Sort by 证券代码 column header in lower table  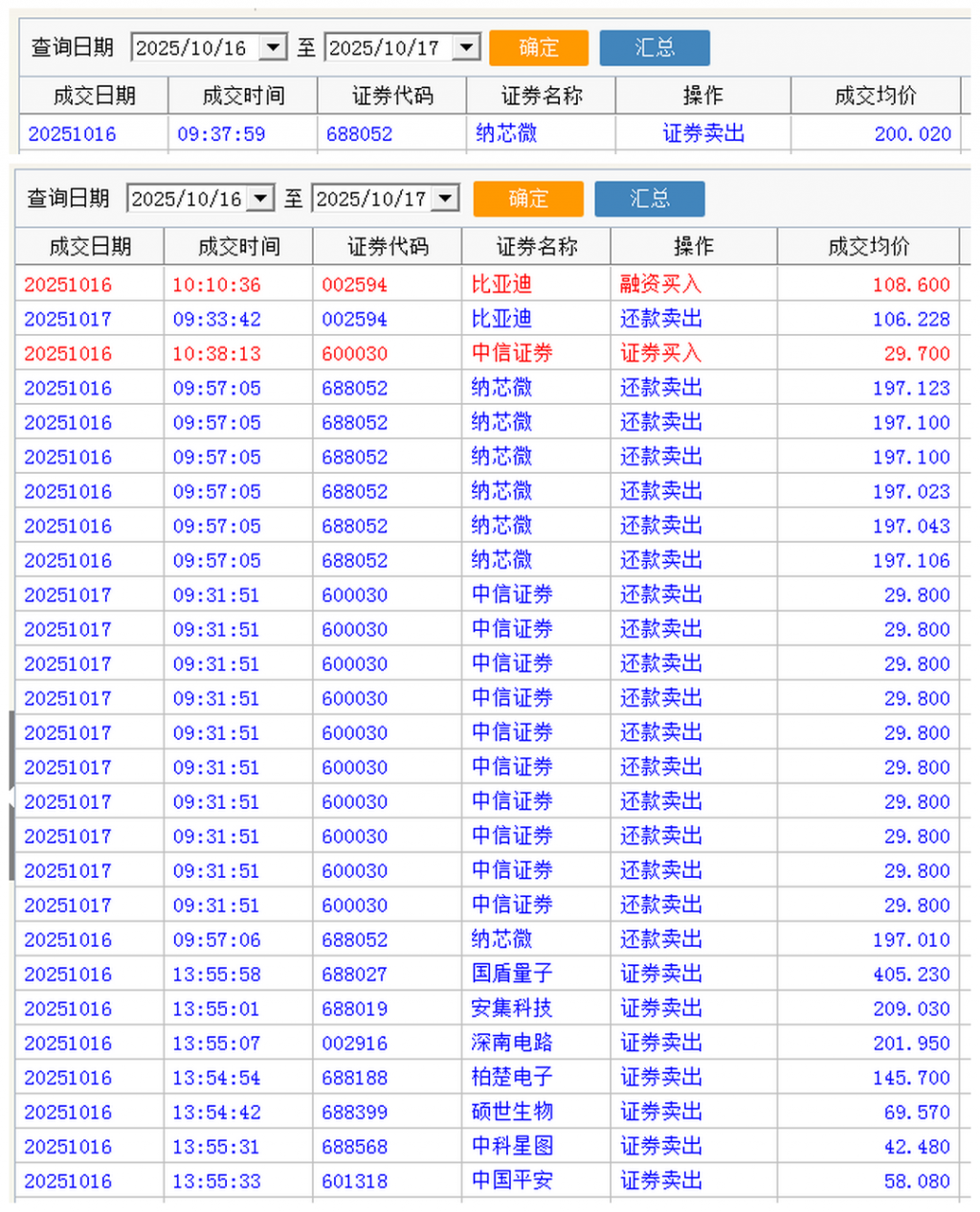[388, 247]
